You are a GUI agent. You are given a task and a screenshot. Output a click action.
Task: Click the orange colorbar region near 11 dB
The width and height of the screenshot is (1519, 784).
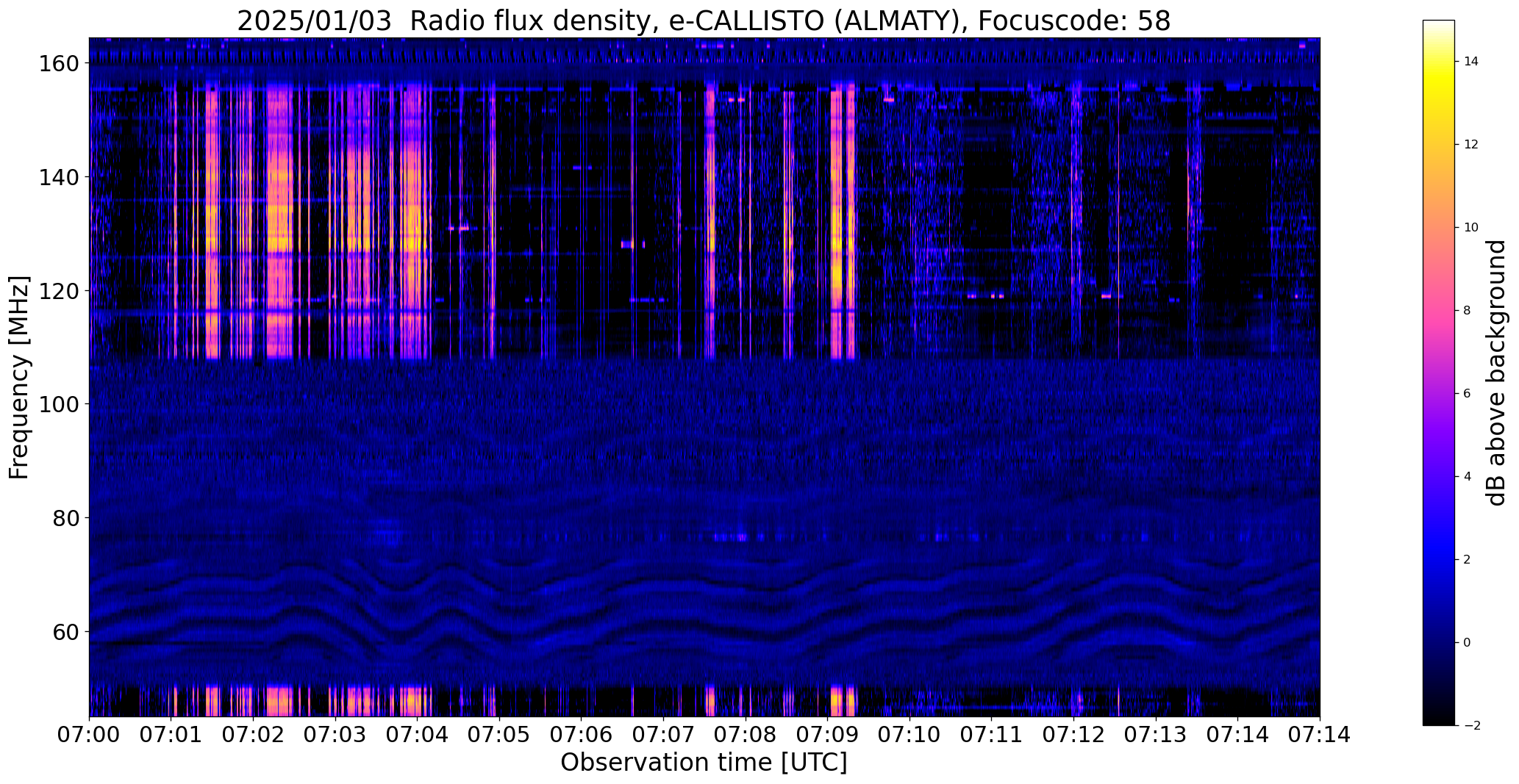click(x=1439, y=186)
